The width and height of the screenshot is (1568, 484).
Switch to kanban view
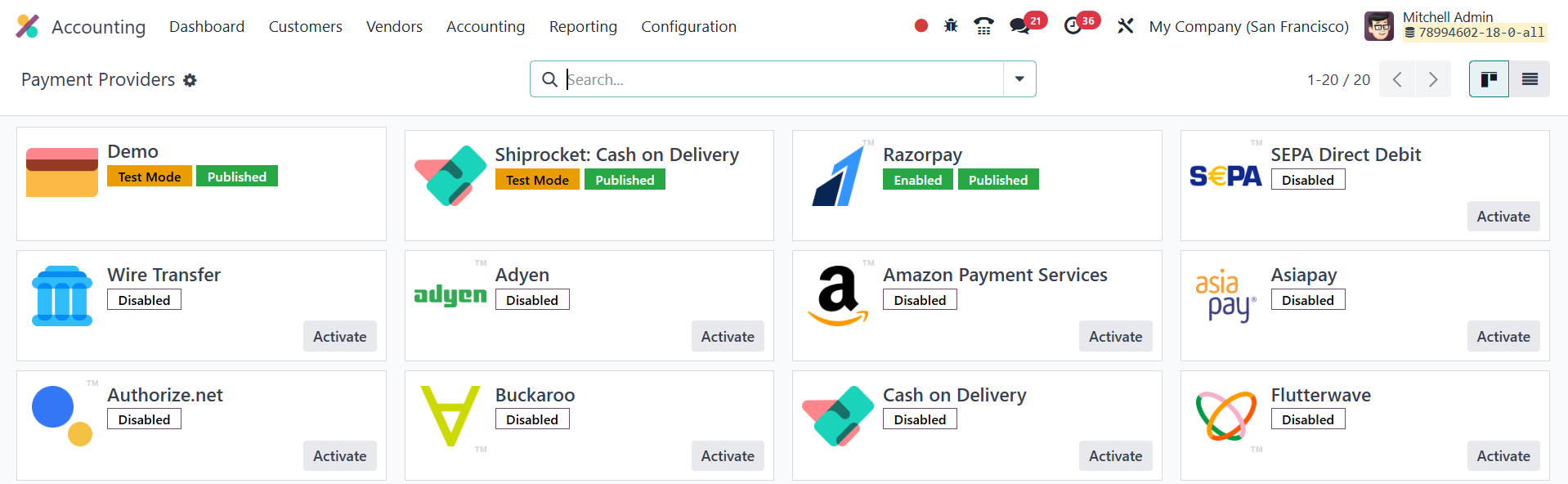pos(1489,79)
